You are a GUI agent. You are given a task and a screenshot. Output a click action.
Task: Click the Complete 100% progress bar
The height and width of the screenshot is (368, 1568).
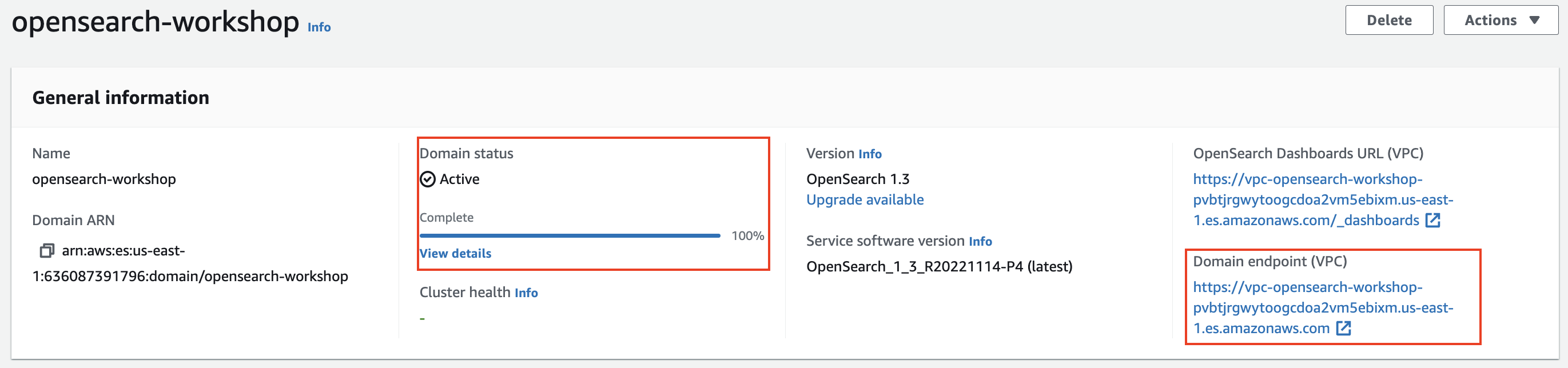570,235
